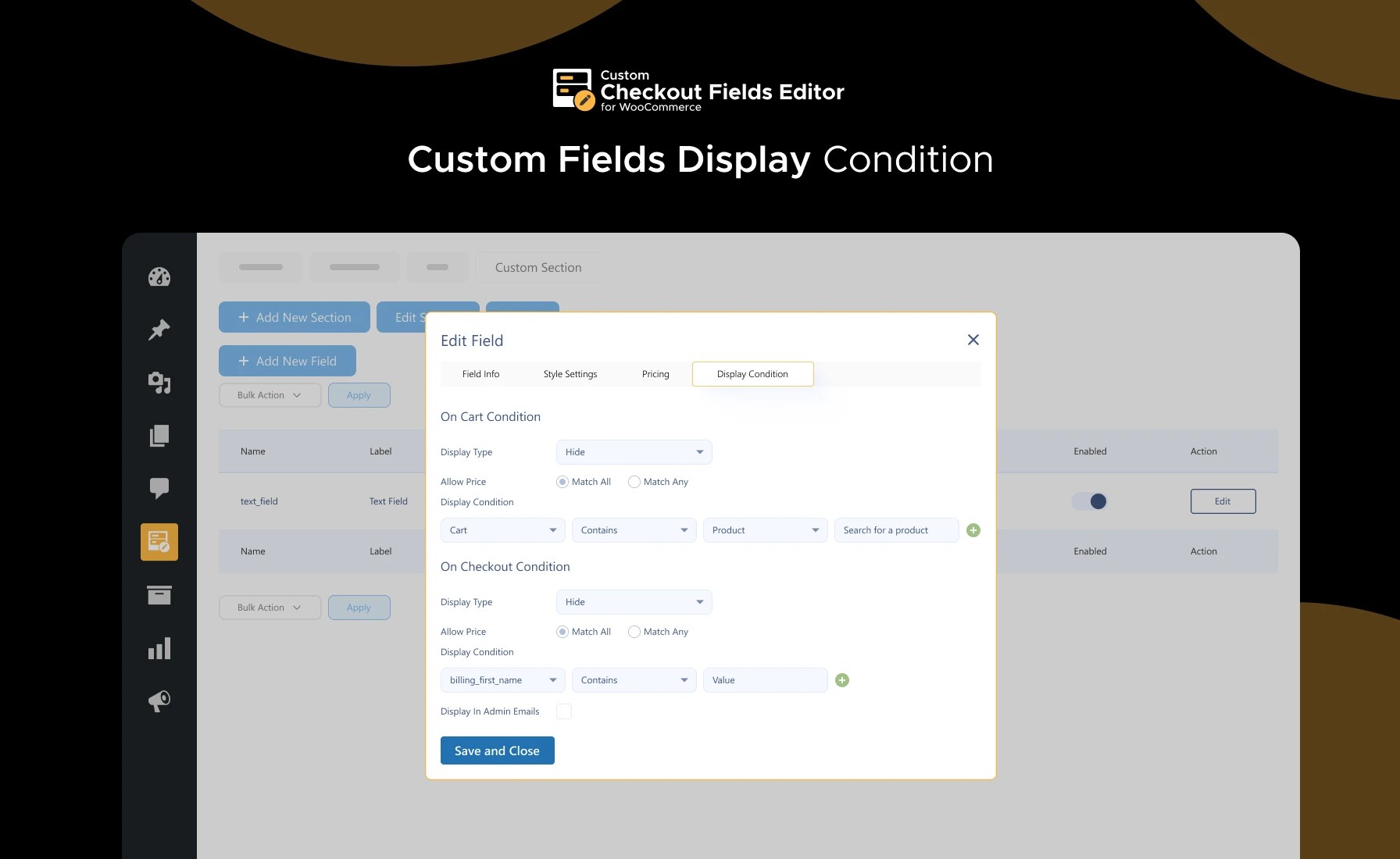Switch to the Pricing tab

pos(655,374)
